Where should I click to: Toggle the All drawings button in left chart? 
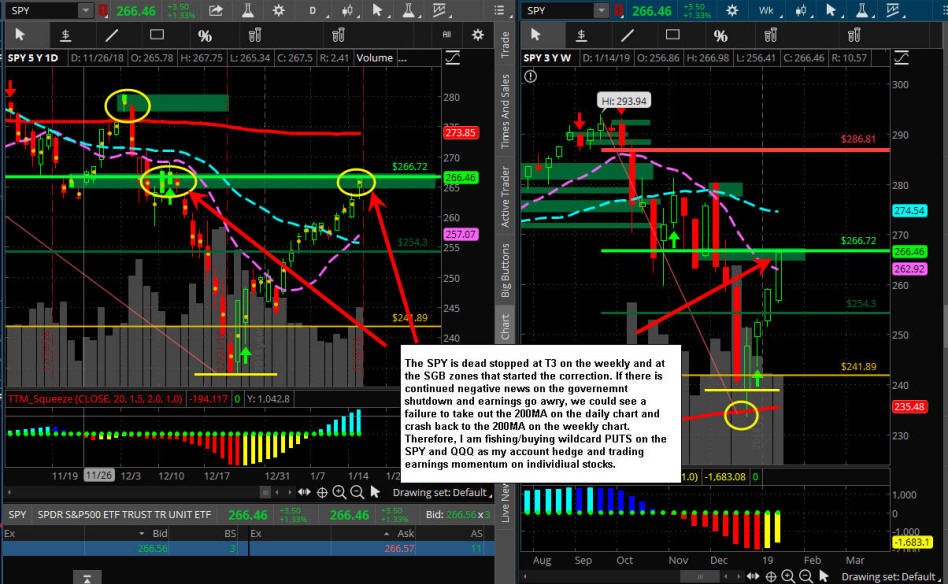[447, 35]
